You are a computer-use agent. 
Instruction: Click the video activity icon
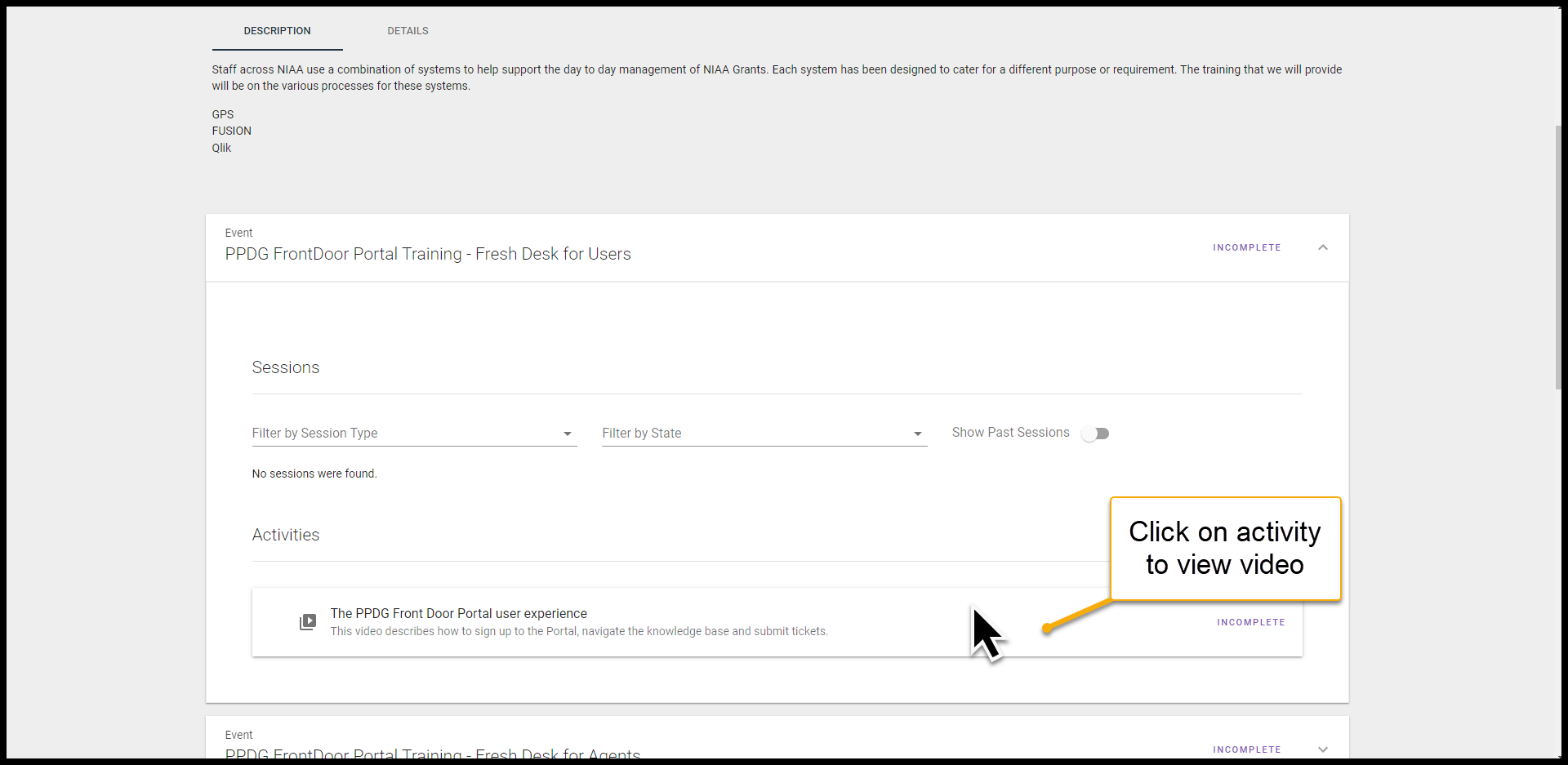coord(308,622)
